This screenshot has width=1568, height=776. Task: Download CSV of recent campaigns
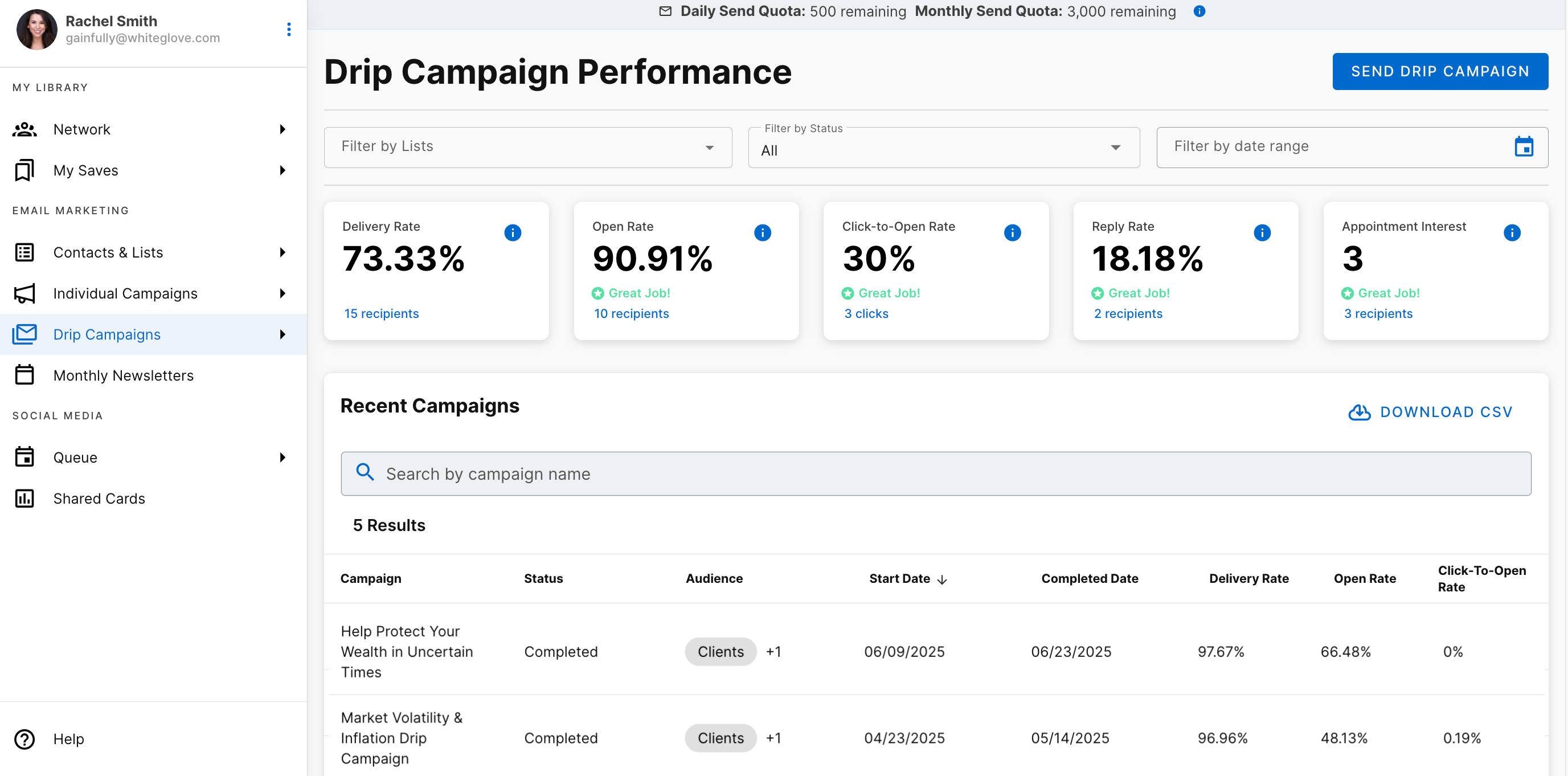click(1430, 412)
